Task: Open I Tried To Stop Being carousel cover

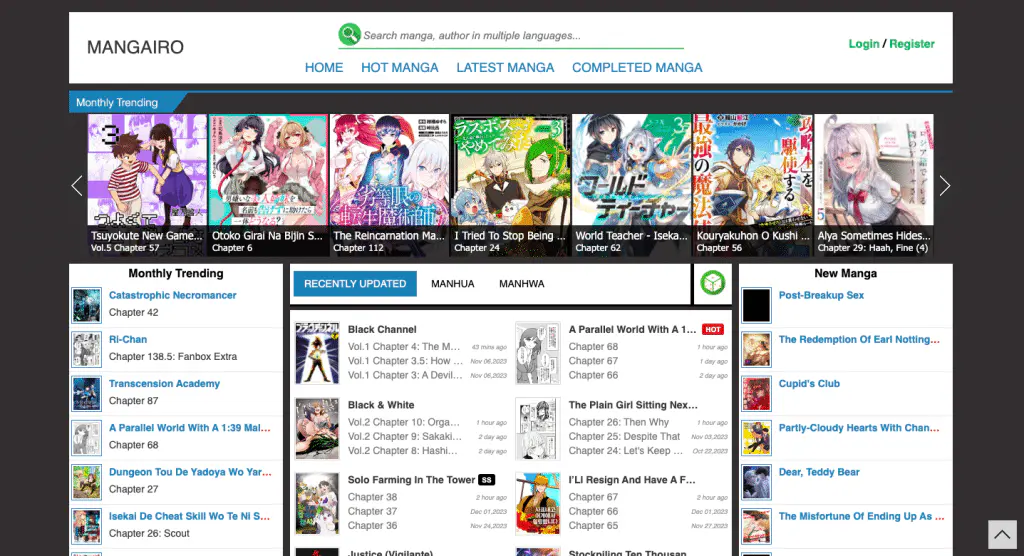Action: pyautogui.click(x=510, y=185)
